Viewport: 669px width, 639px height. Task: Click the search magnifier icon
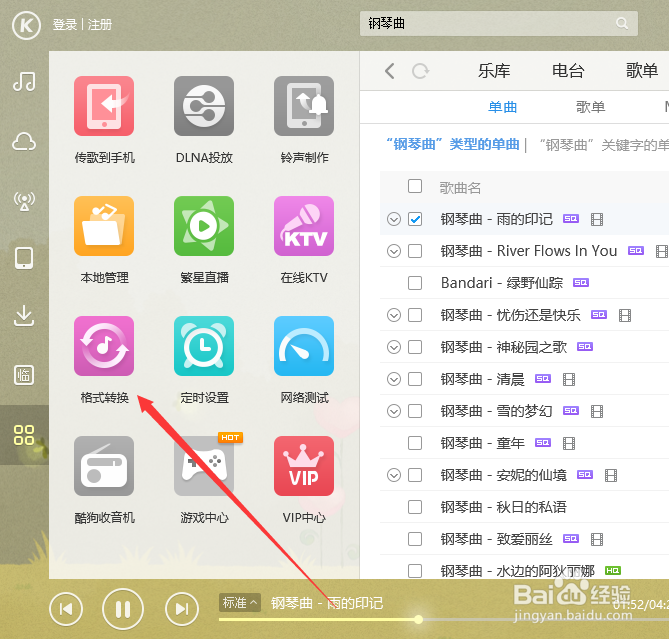[x=622, y=23]
